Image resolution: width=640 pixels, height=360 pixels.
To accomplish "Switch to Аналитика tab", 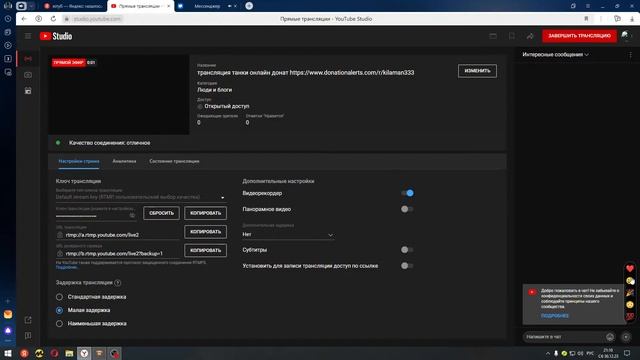I will tap(124, 161).
